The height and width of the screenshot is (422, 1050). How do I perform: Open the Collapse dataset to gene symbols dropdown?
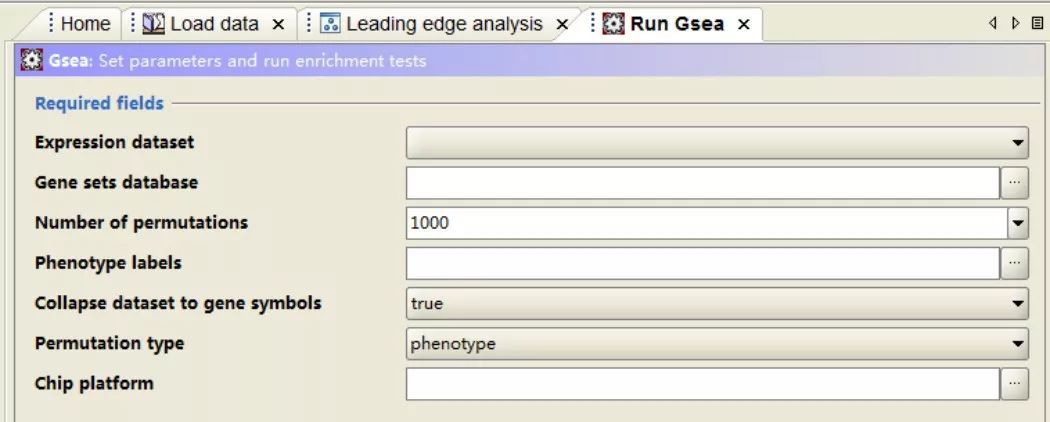717,303
